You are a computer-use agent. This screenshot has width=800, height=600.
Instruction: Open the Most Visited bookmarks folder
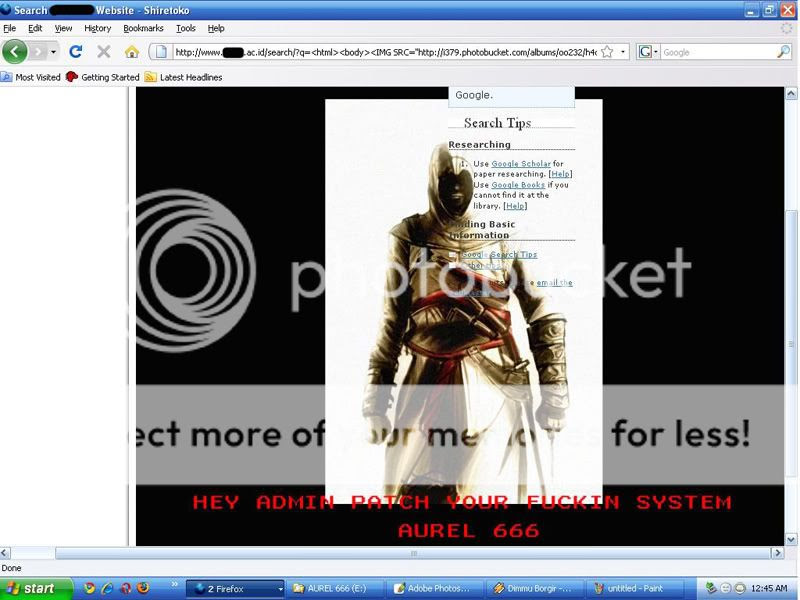coord(31,77)
